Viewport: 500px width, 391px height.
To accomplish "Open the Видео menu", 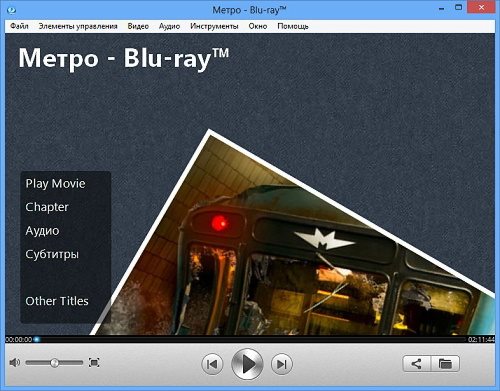I will click(x=138, y=26).
